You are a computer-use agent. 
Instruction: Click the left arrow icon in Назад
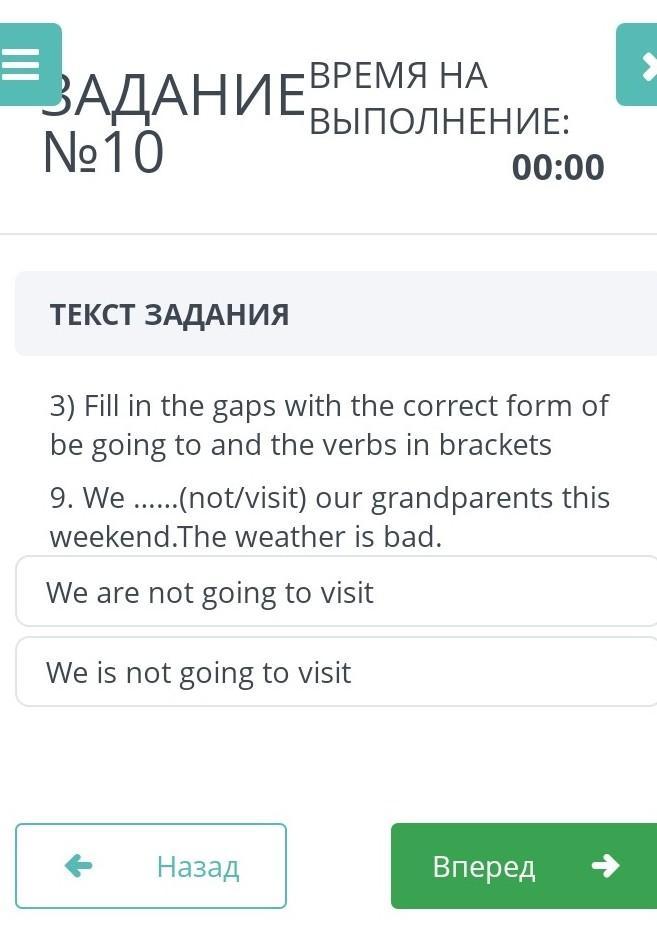click(78, 866)
